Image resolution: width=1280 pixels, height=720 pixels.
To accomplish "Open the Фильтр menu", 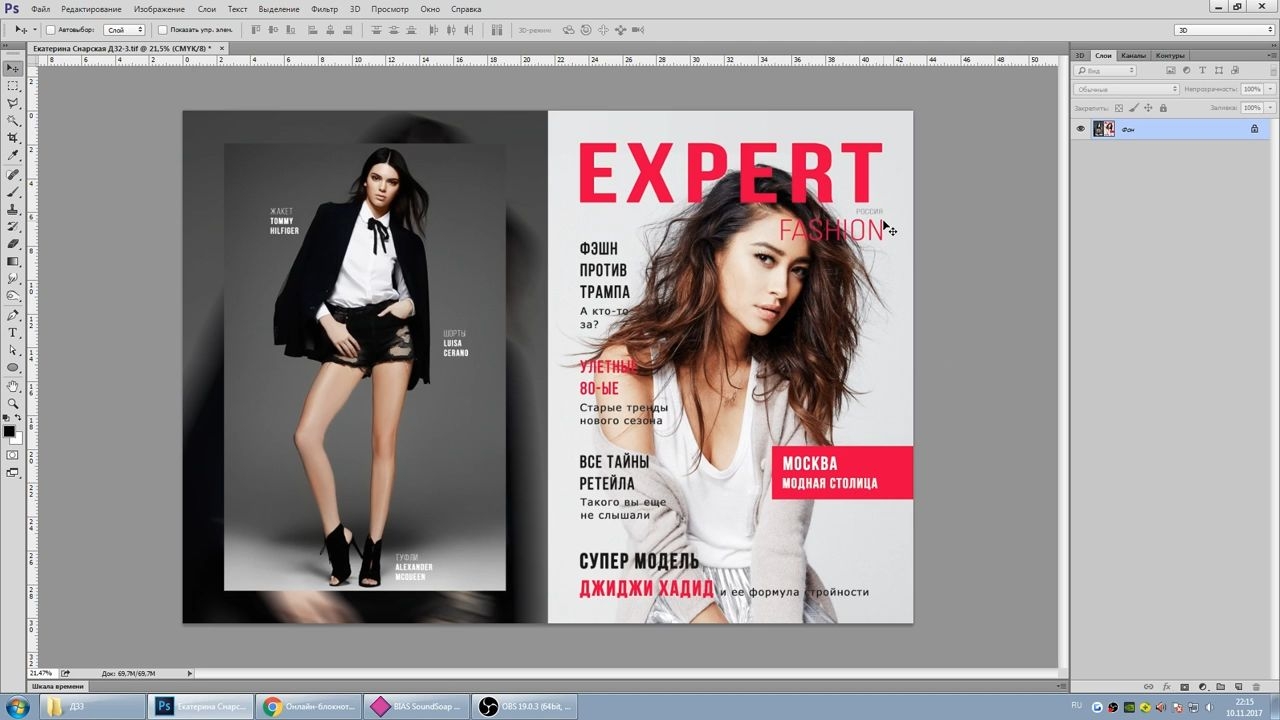I will point(324,9).
